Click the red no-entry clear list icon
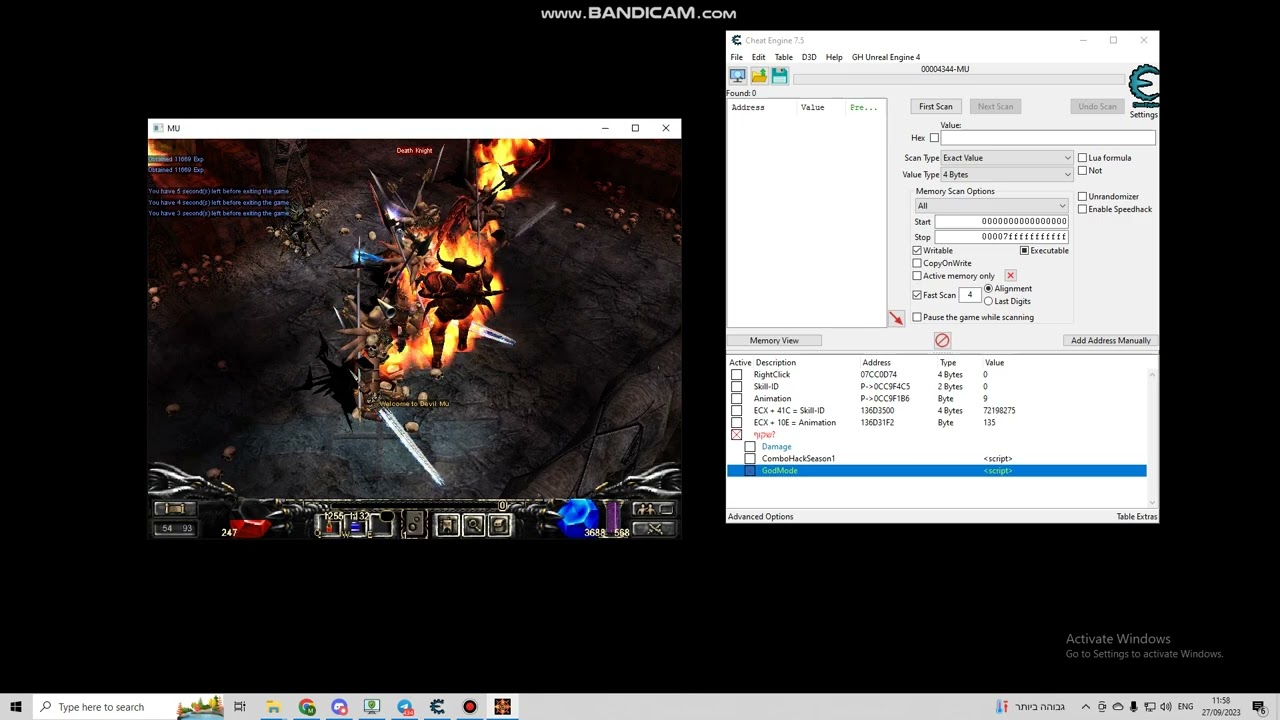This screenshot has width=1280, height=720. pyautogui.click(x=942, y=341)
